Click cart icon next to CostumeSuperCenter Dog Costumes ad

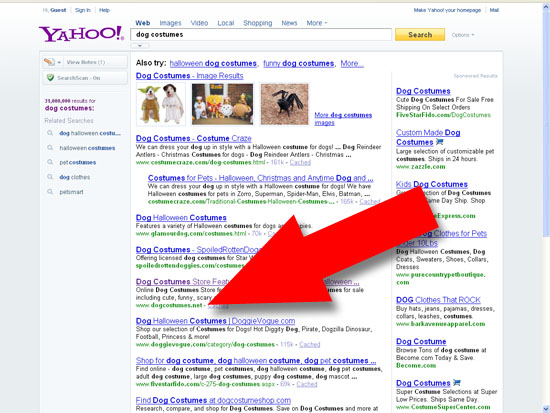(457, 383)
